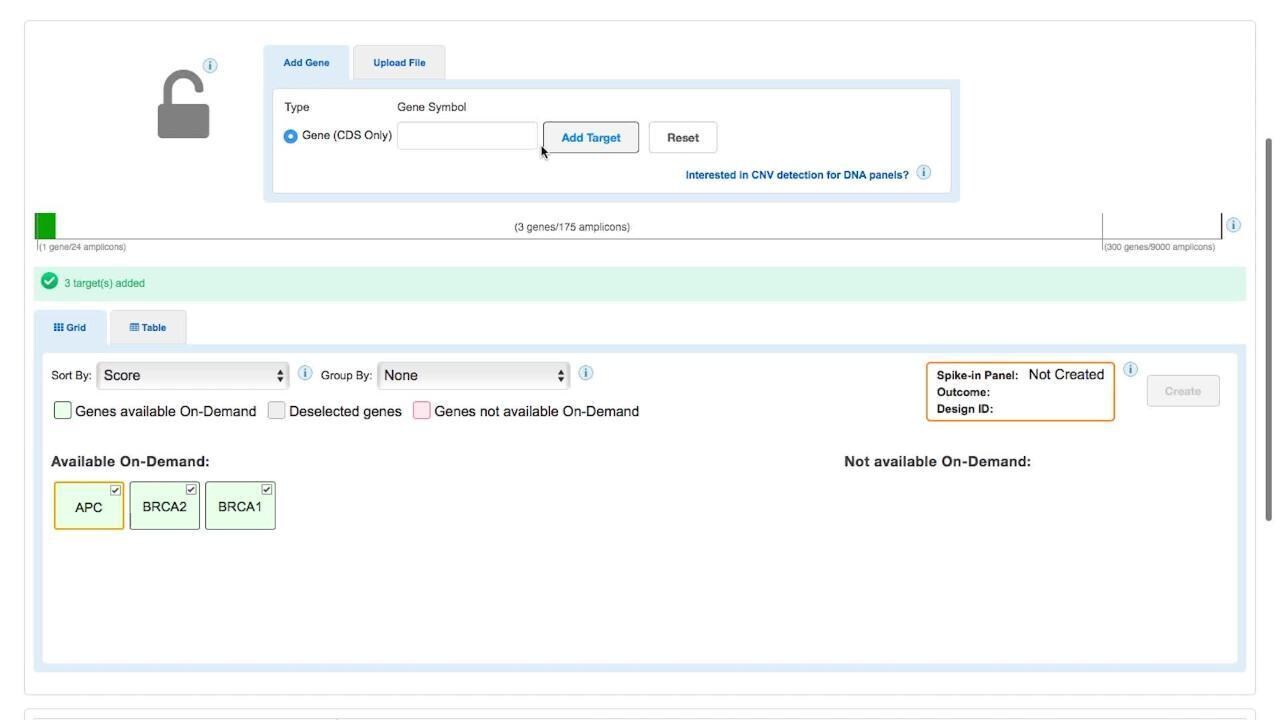Open info icon next to CNV detection link
Image resolution: width=1280 pixels, height=720 pixels.
(x=923, y=173)
